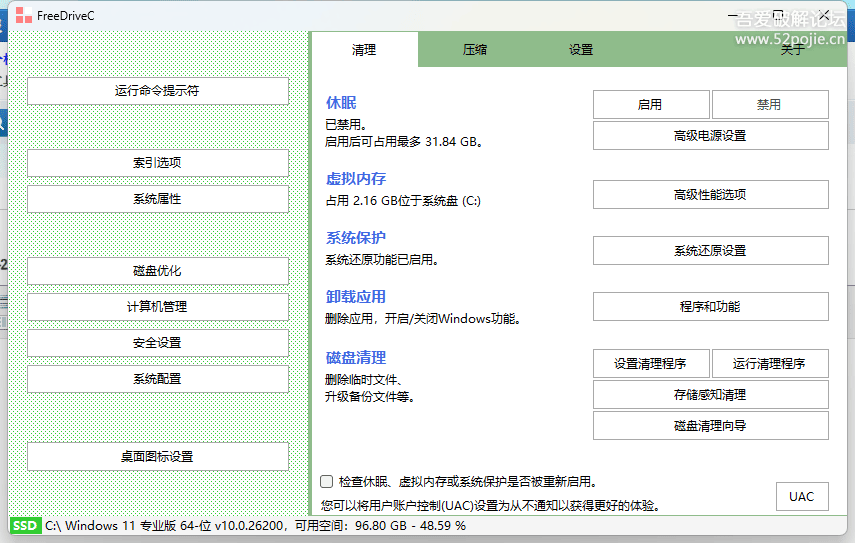This screenshot has width=855, height=543.
Task: Click the 卸载应用 heading
Action: pos(356,297)
